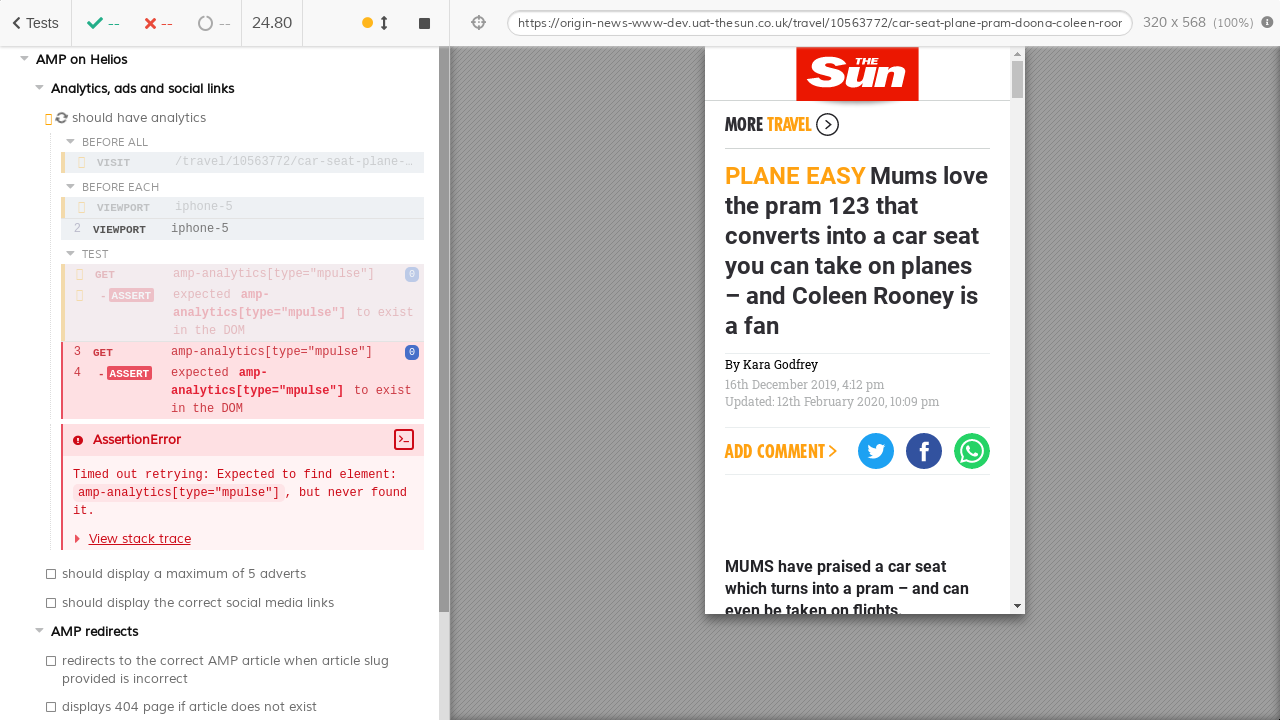Collapse the BEFORE EACH hook section

click(71, 187)
